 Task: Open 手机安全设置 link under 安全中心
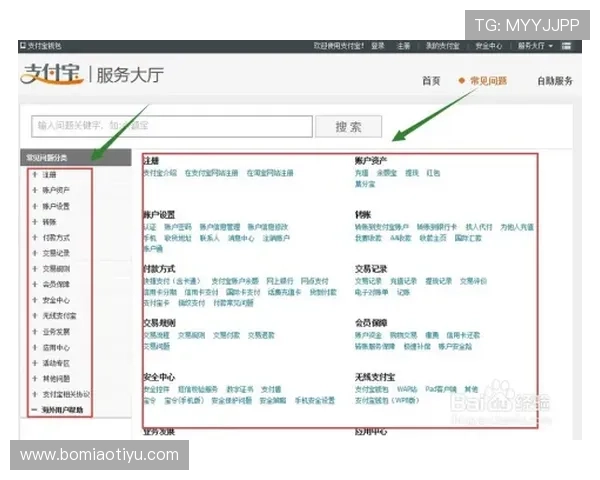click(x=315, y=400)
